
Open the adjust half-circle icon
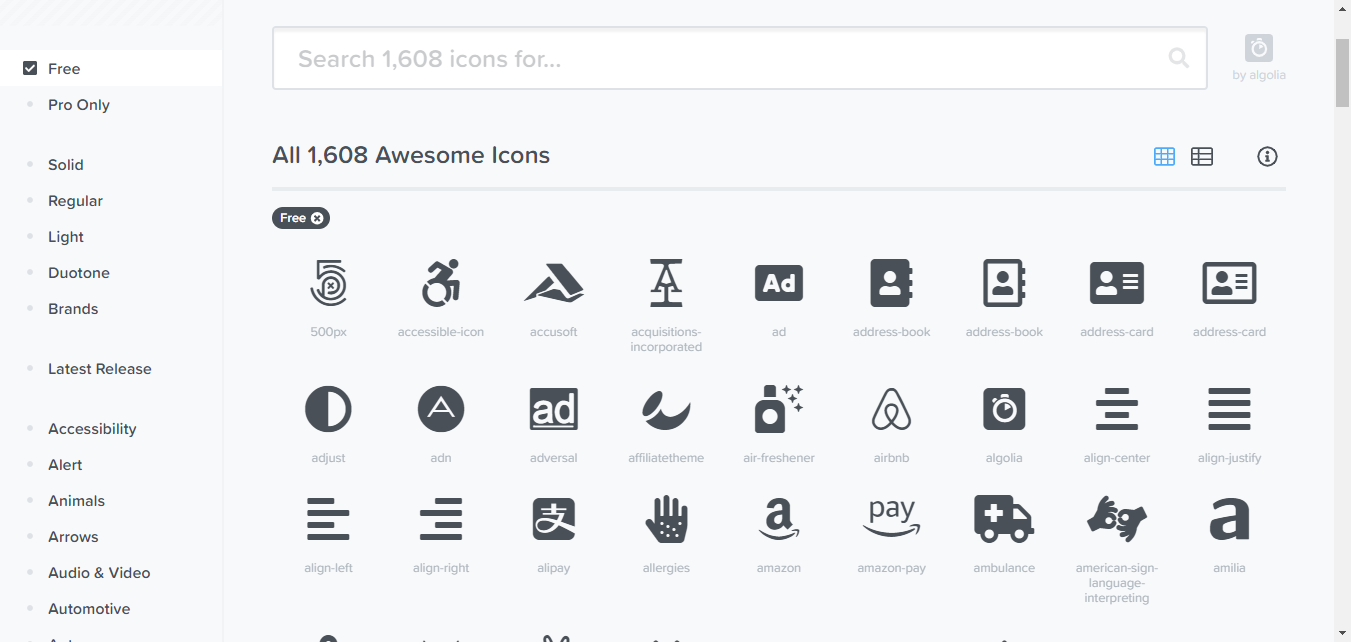(328, 409)
